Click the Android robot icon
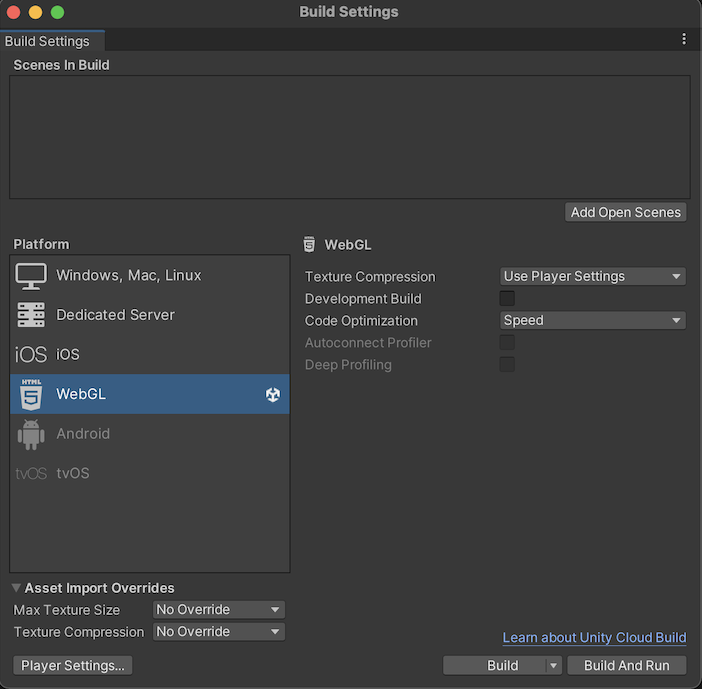This screenshot has height=689, width=702. click(x=31, y=434)
